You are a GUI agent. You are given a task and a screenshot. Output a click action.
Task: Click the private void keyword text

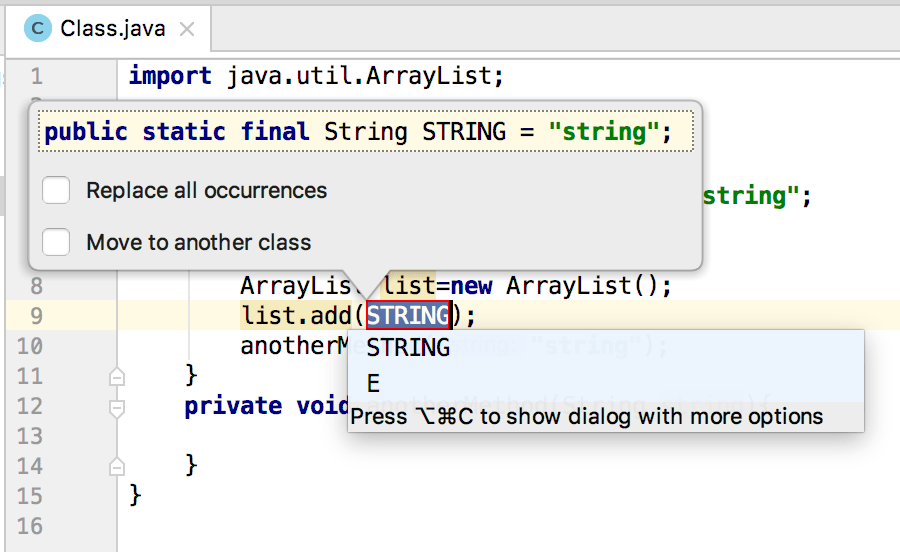(267, 406)
